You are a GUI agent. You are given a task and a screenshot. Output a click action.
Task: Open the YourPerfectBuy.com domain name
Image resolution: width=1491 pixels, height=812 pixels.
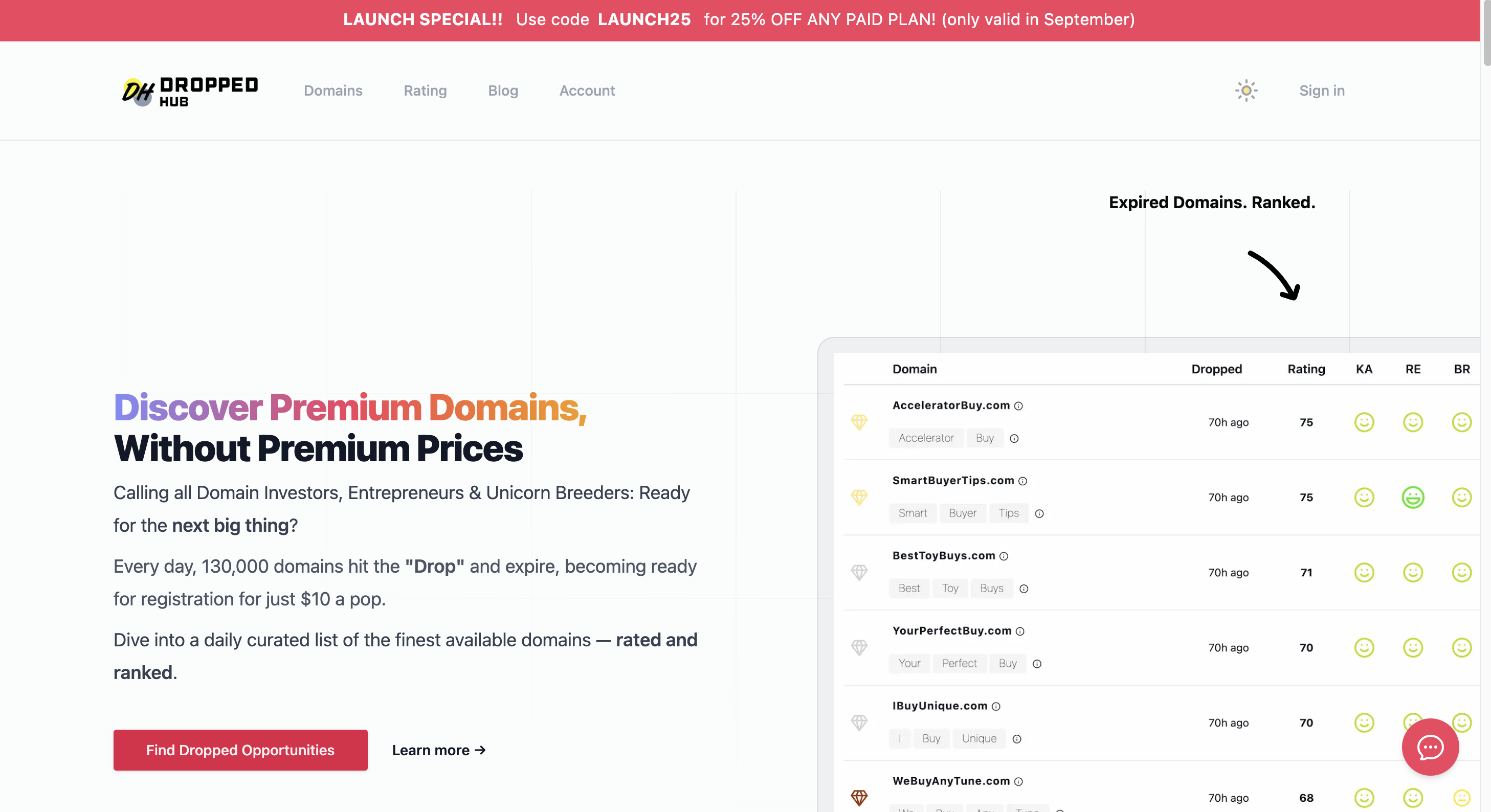pos(951,631)
